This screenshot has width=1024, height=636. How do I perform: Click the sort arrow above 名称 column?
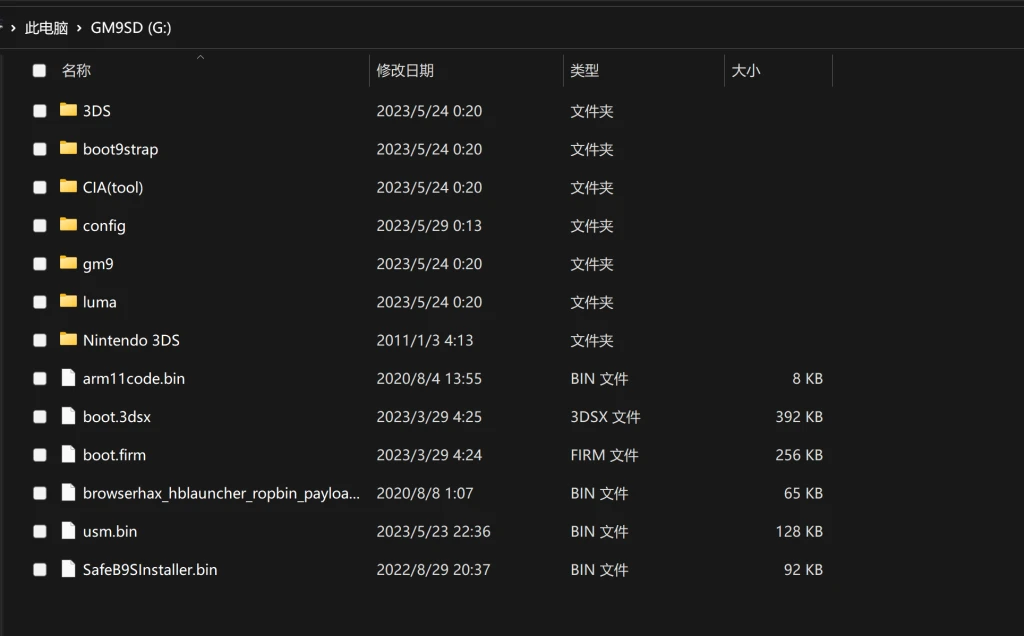tap(200, 57)
